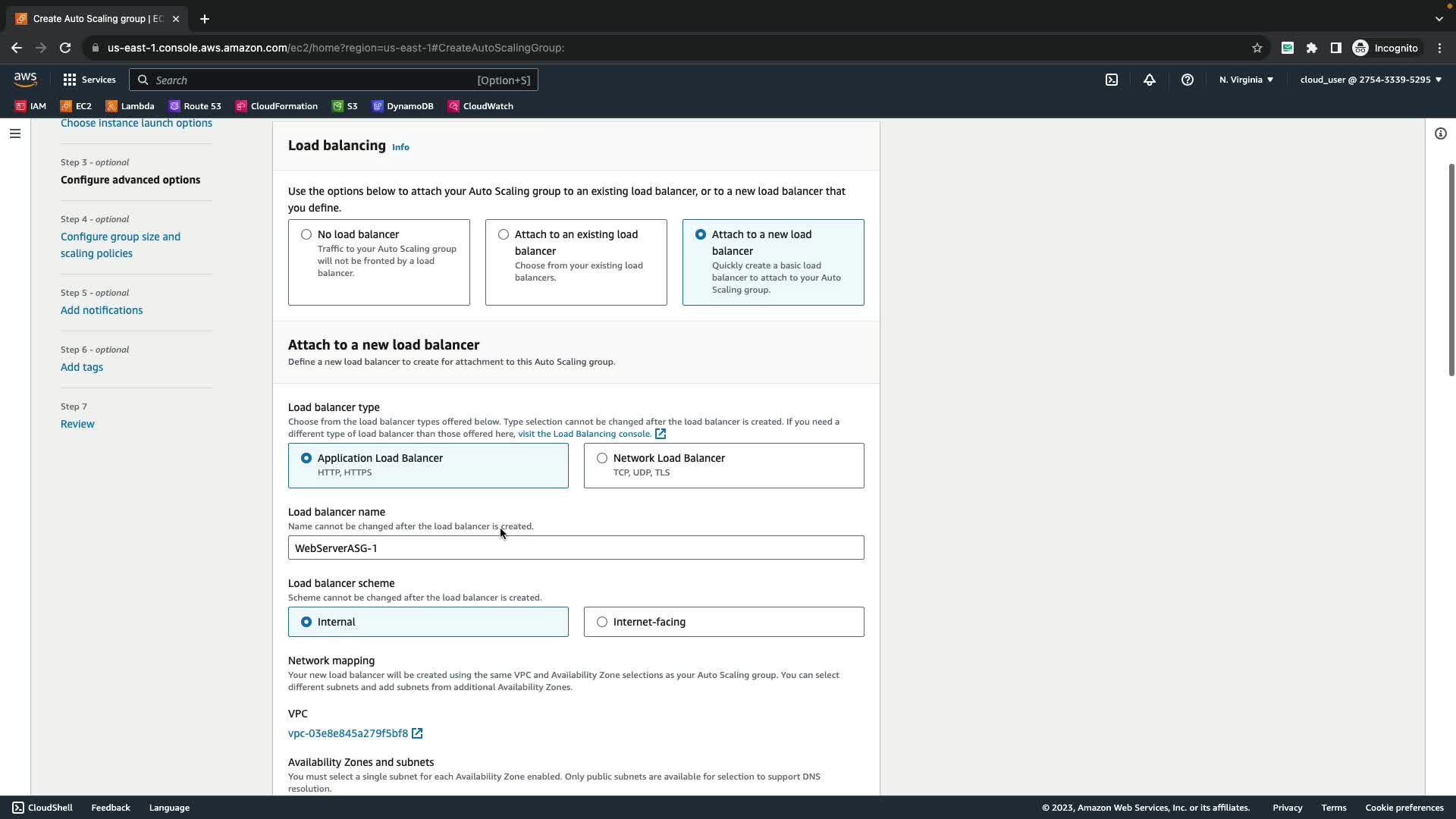Select Network Load Balancer type
Image resolution: width=1456 pixels, height=819 pixels.
click(602, 458)
